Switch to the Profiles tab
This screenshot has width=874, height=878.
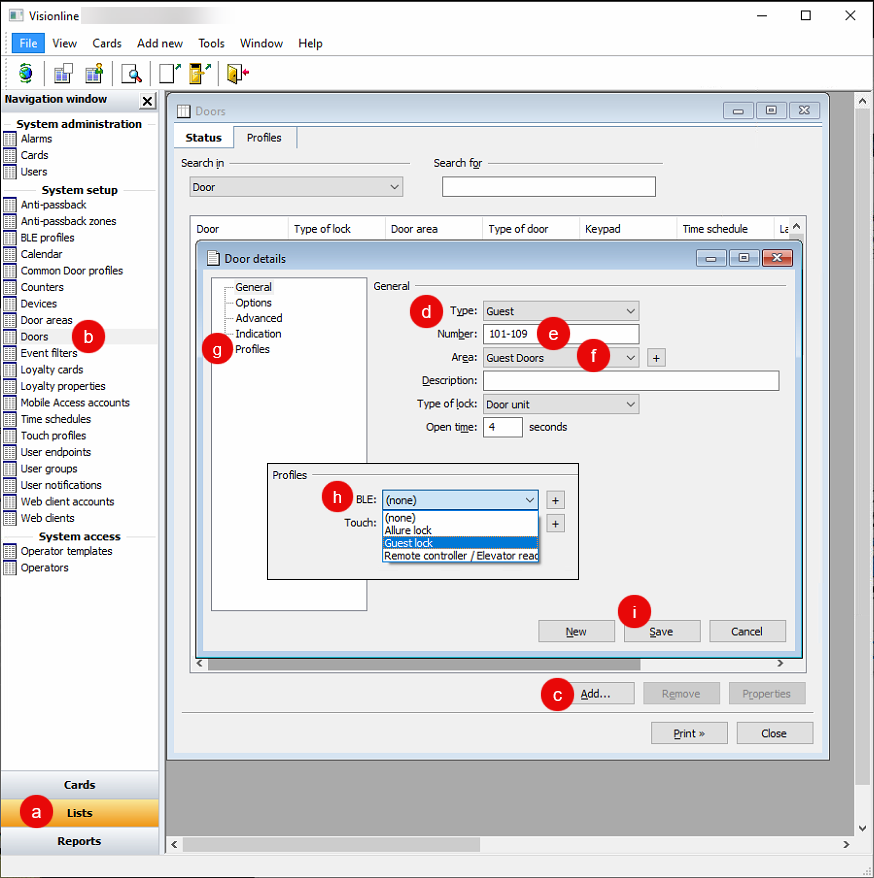click(264, 138)
